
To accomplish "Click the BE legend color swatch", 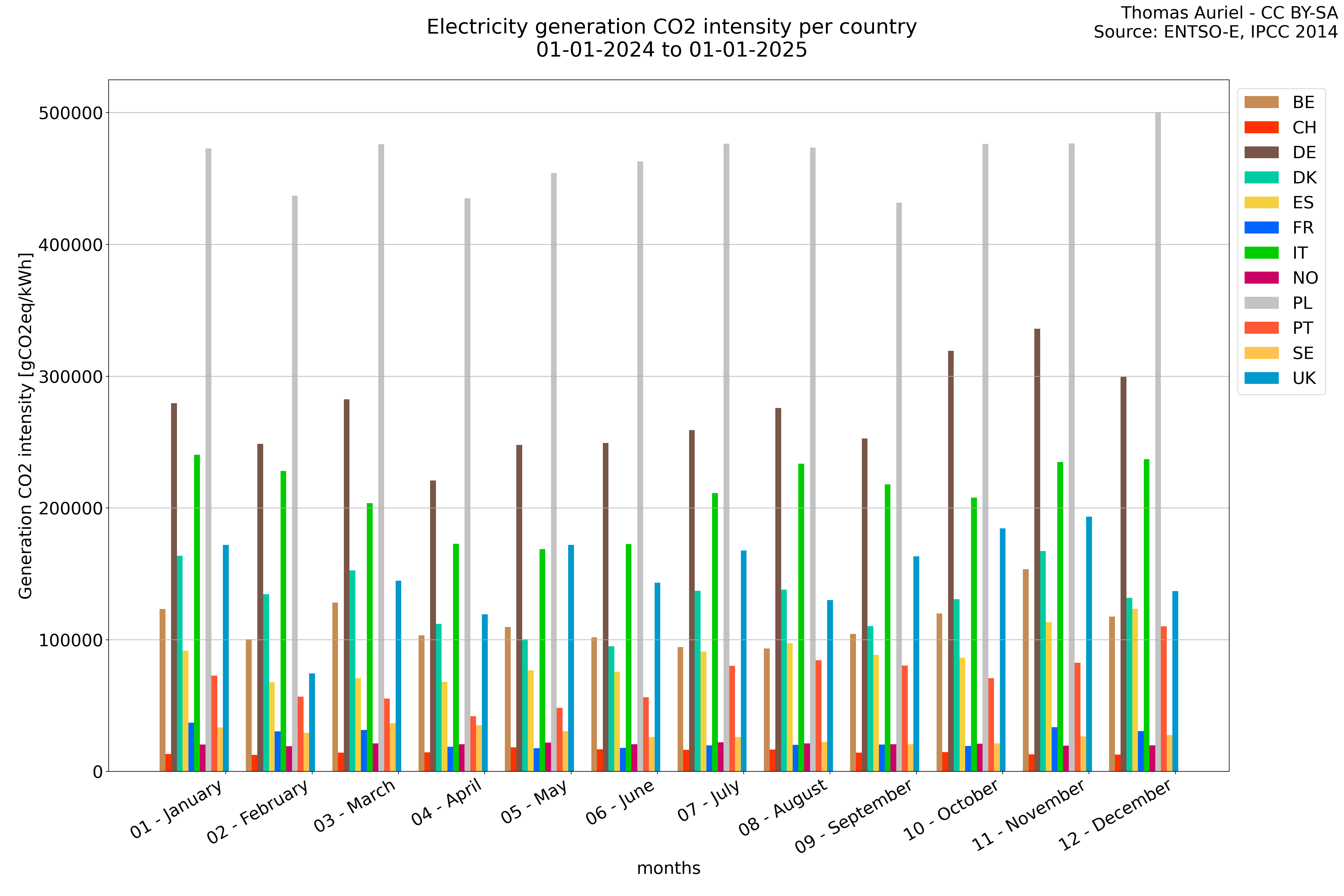I will [x=1261, y=102].
